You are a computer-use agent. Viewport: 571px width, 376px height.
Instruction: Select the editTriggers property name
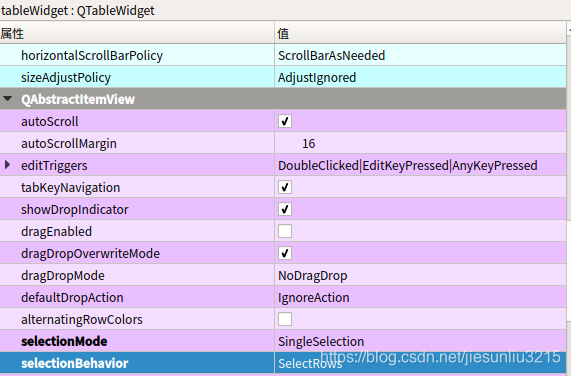click(x=54, y=166)
